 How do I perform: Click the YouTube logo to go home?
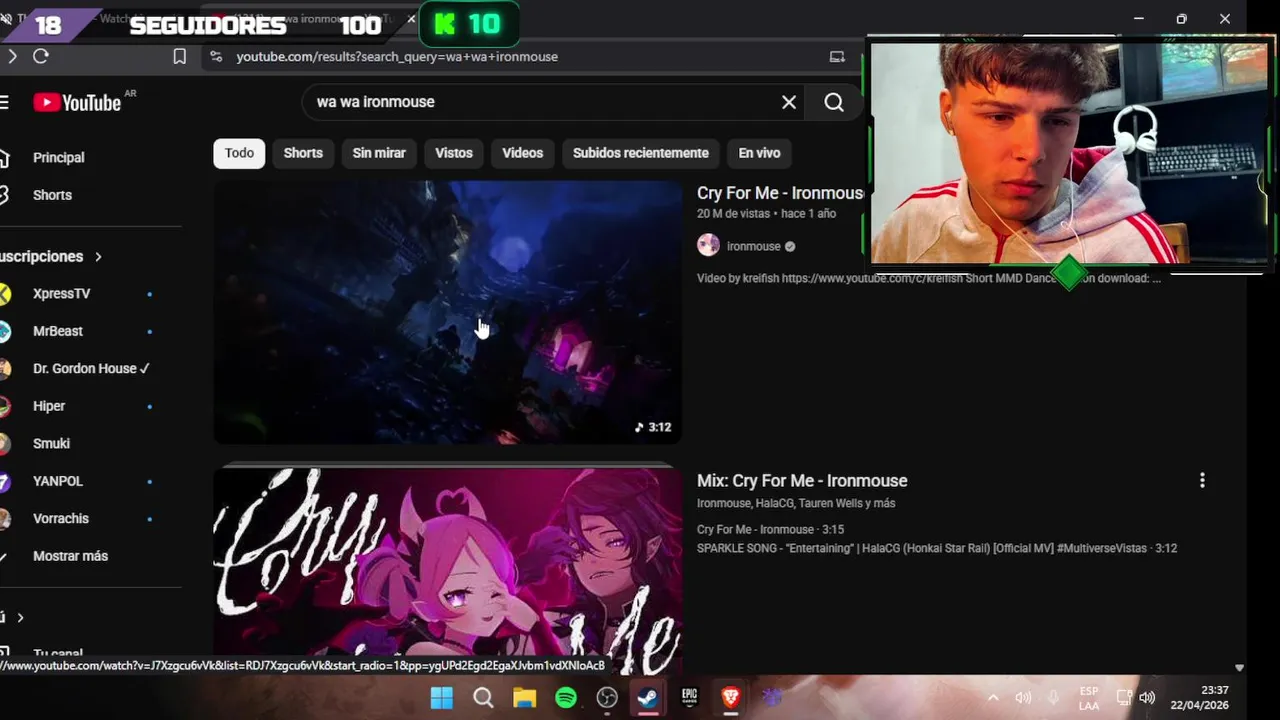tap(77, 102)
